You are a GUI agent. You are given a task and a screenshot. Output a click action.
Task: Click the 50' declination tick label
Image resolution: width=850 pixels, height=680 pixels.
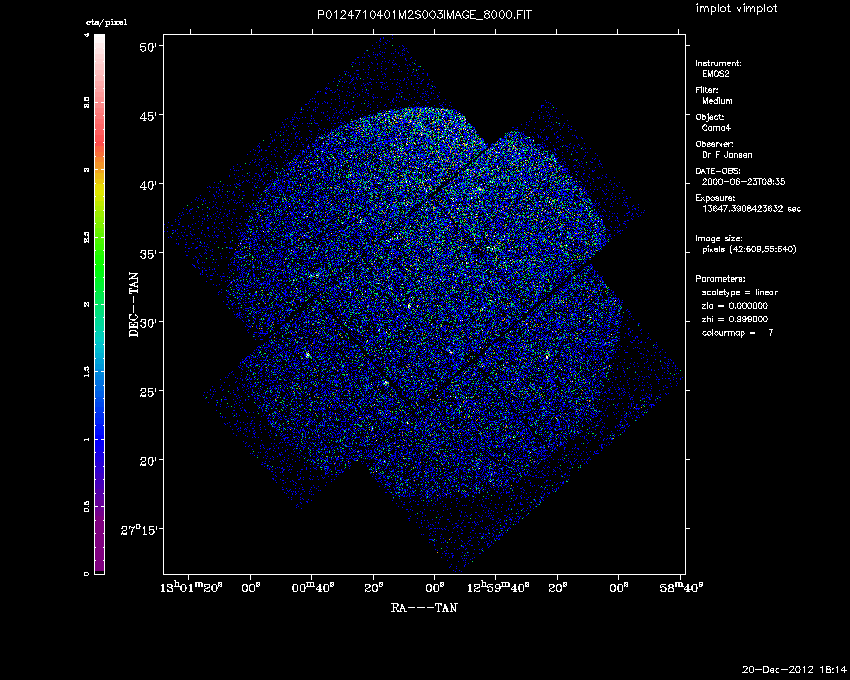point(148,47)
